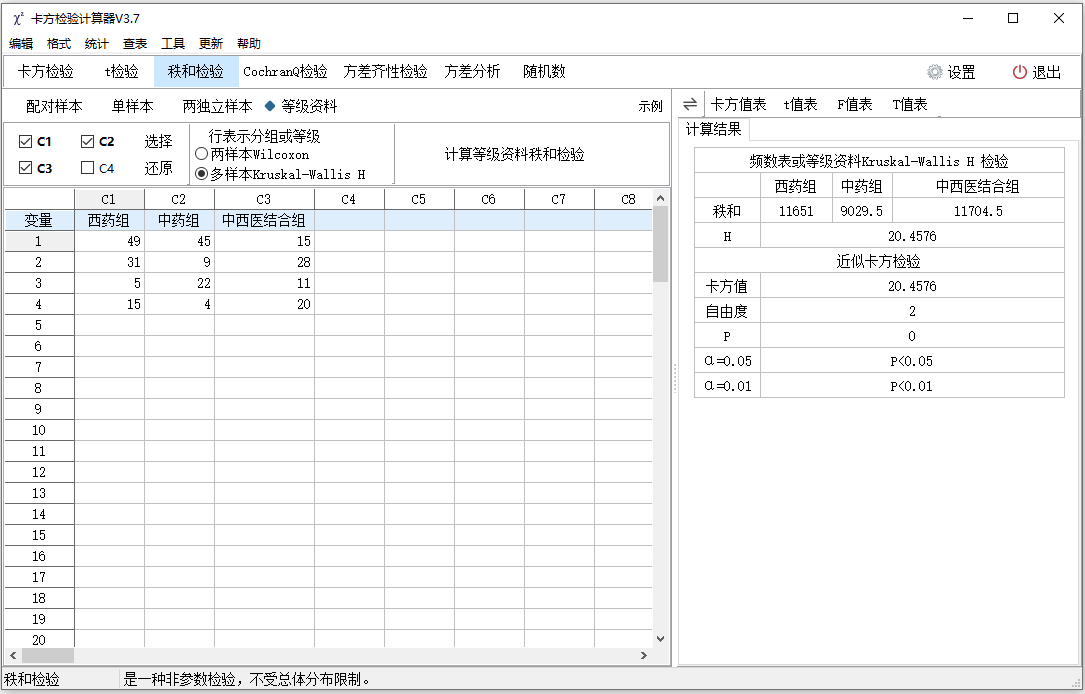This screenshot has height=694, width=1085.
Task: Click the red exit power icon
Action: pyautogui.click(x=1019, y=72)
